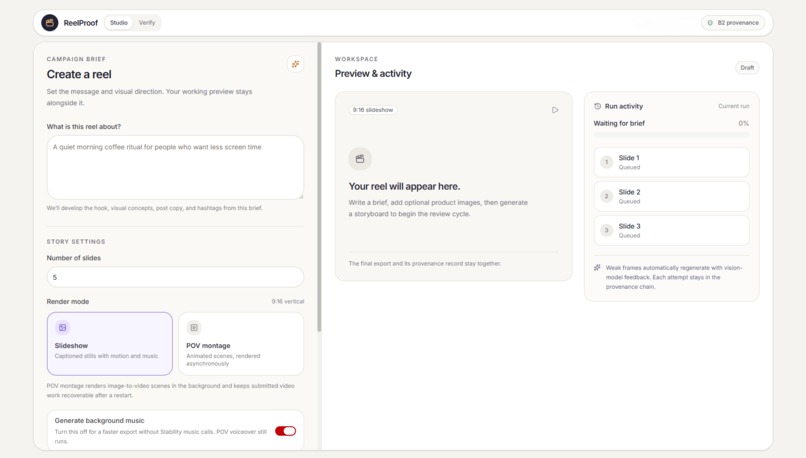Viewport: 806px width, 458px height.
Task: Click the number 2 badge of Slide 2
Action: 607,196
